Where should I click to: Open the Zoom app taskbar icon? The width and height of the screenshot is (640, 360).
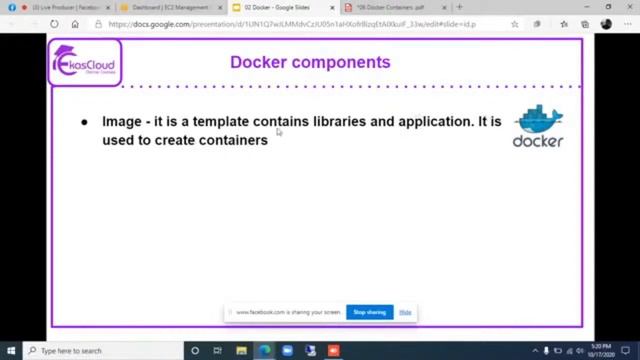pos(287,351)
